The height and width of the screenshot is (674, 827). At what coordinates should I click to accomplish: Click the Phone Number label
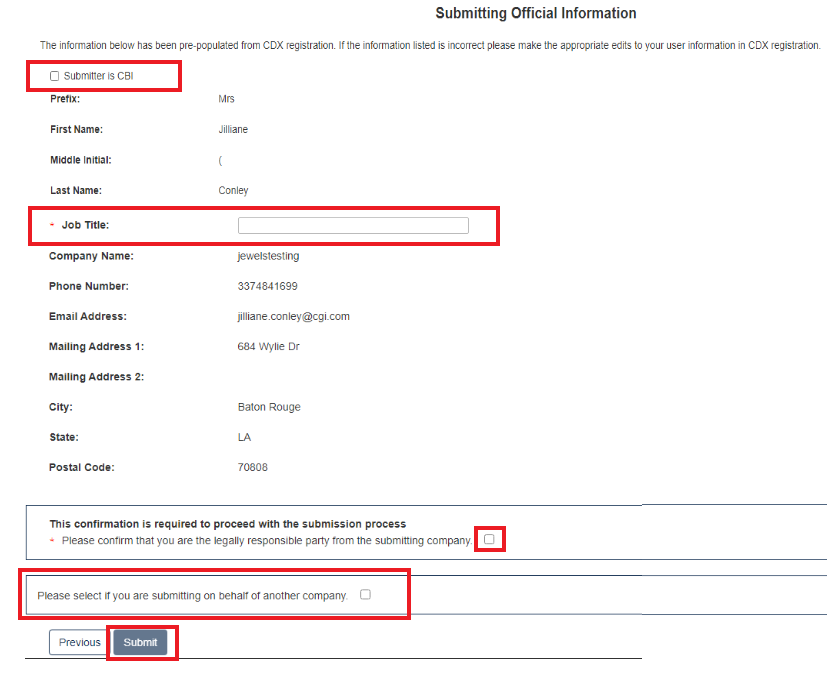click(89, 286)
